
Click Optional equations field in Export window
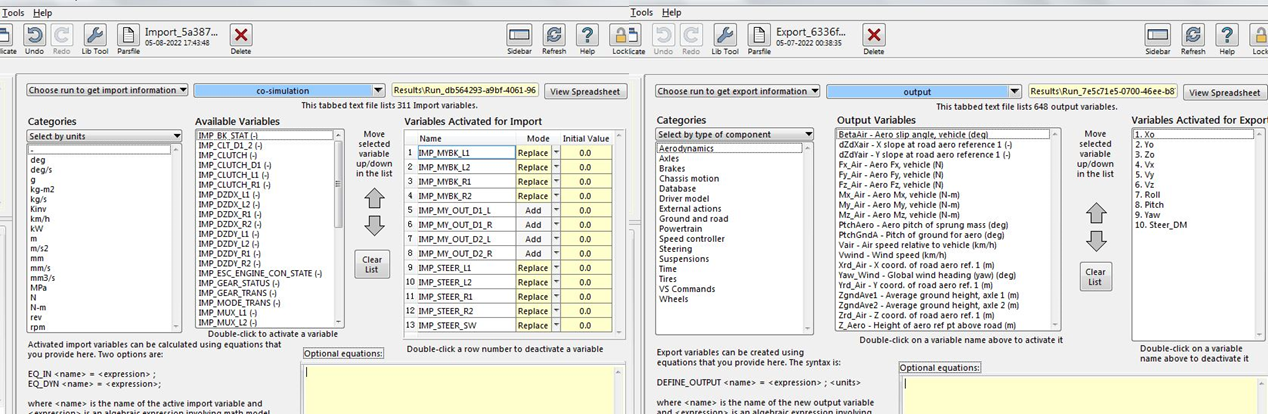[1080, 395]
